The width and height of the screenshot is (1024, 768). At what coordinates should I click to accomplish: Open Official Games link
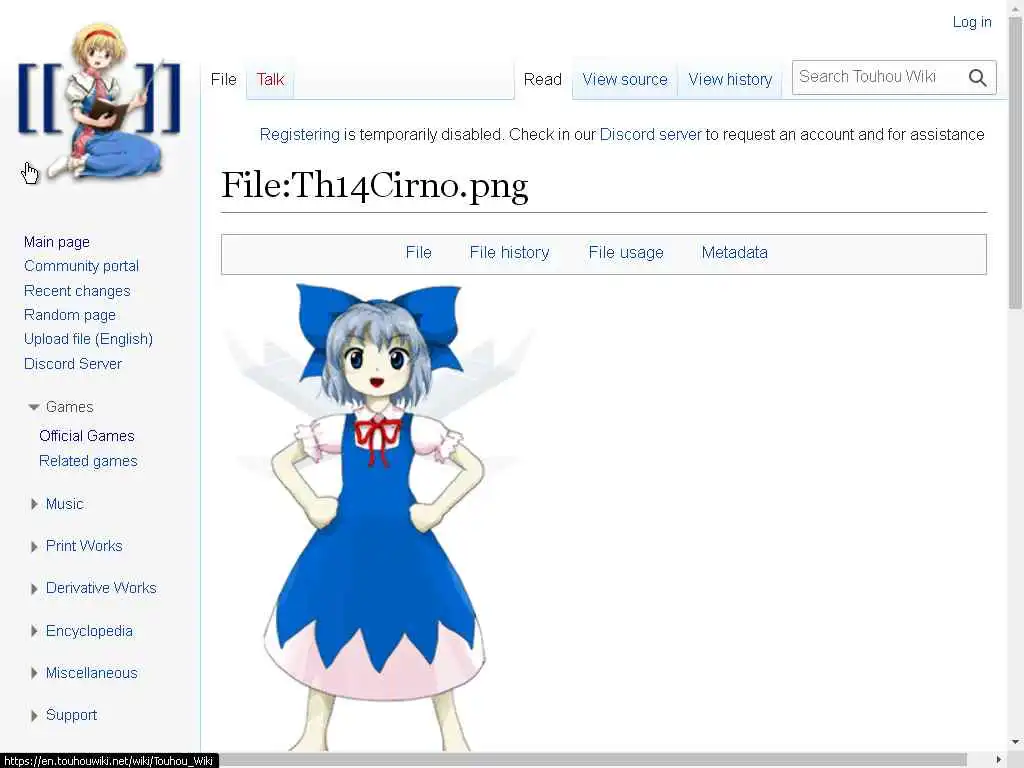[x=87, y=436]
